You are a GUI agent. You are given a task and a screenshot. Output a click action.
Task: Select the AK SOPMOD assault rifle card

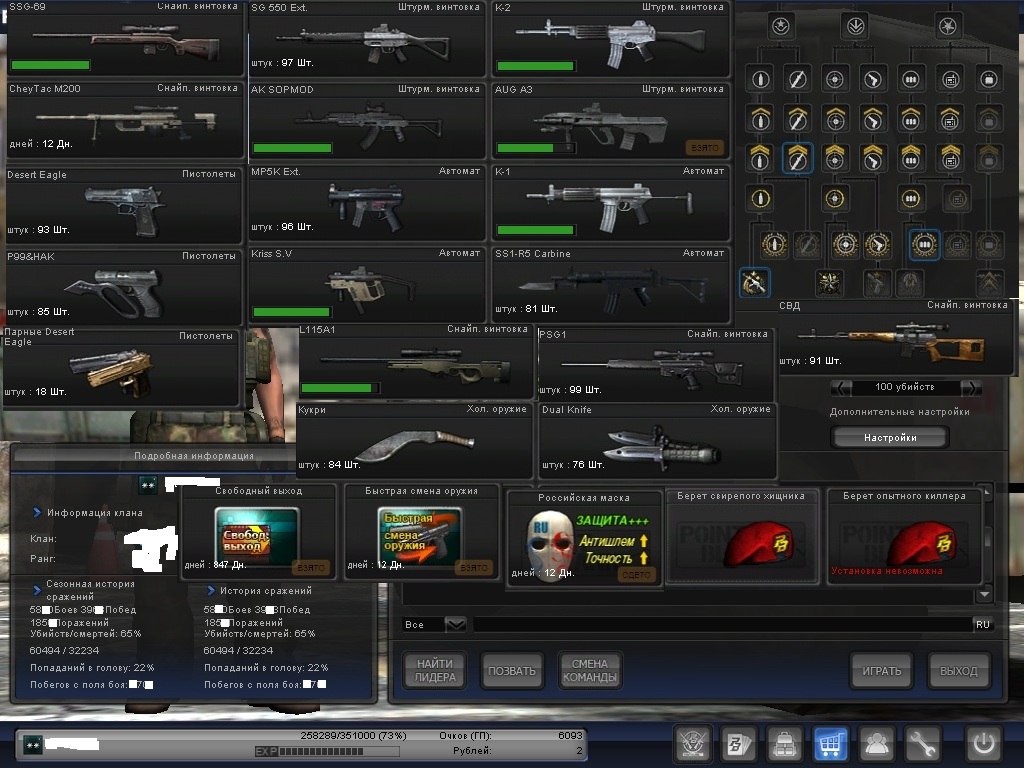click(x=367, y=121)
